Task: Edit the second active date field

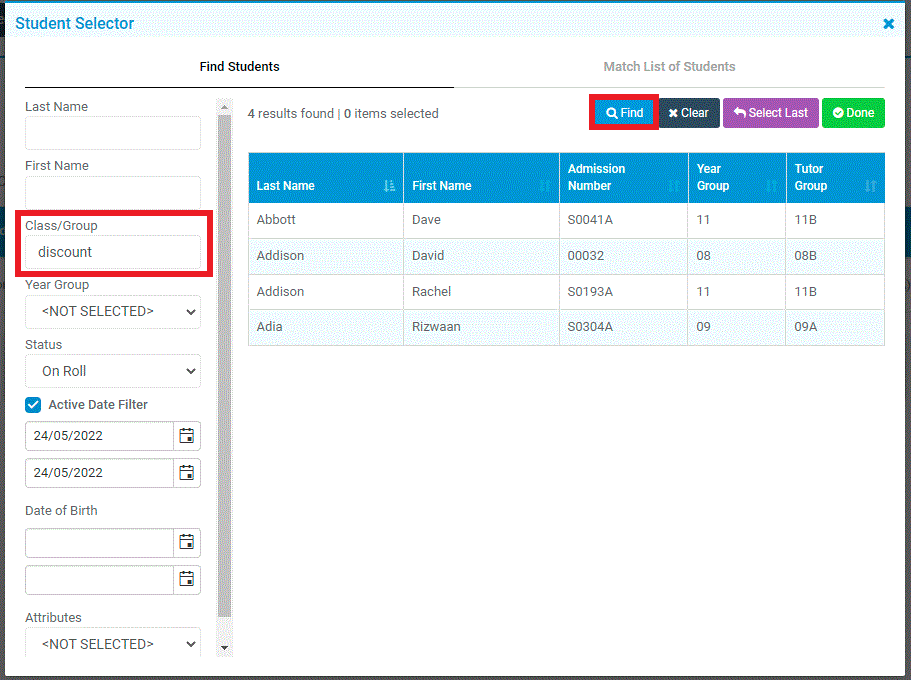Action: [x=99, y=473]
